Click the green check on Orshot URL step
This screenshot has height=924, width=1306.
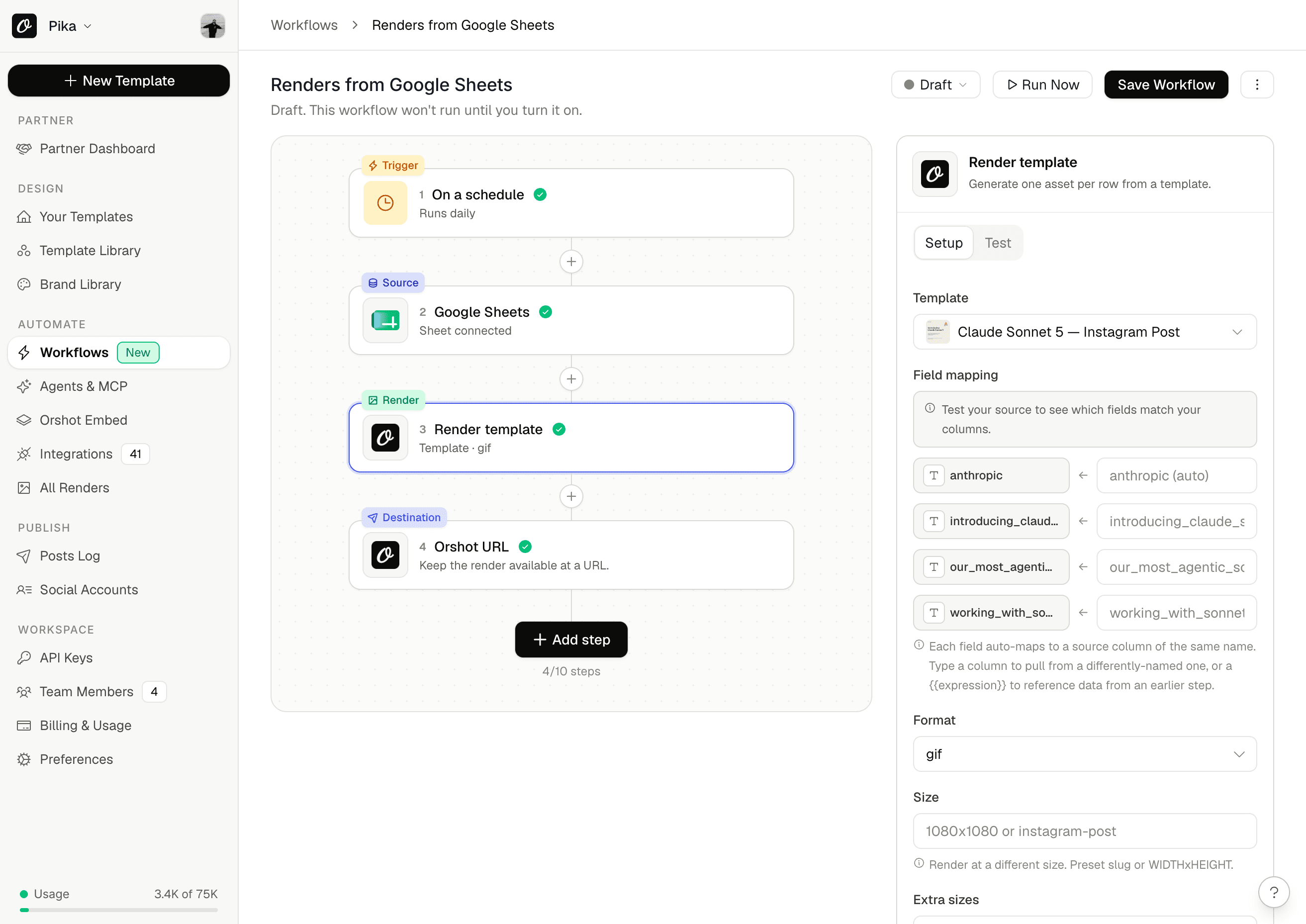point(525,547)
